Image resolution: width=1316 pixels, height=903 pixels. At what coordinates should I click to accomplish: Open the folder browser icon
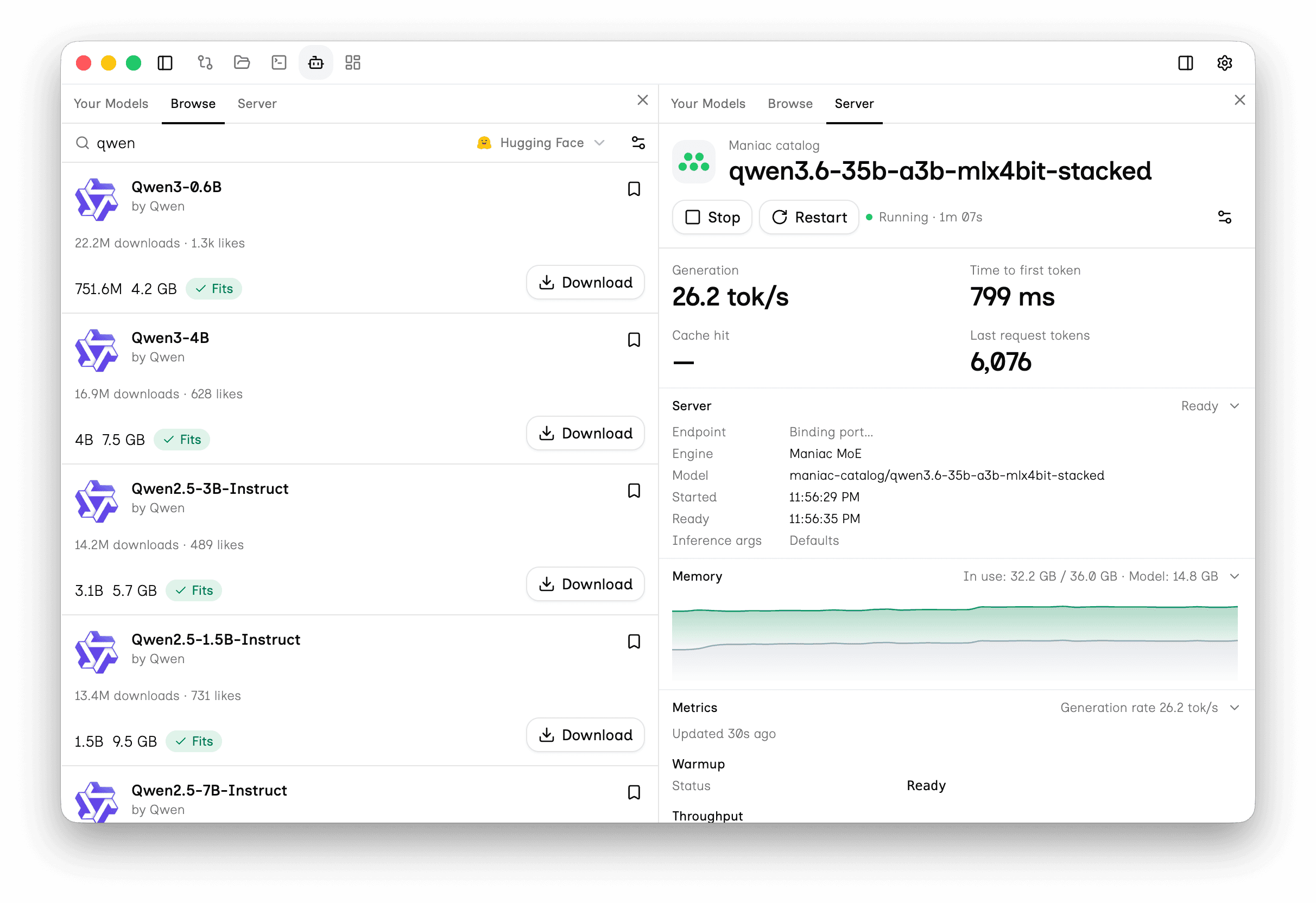pos(242,63)
